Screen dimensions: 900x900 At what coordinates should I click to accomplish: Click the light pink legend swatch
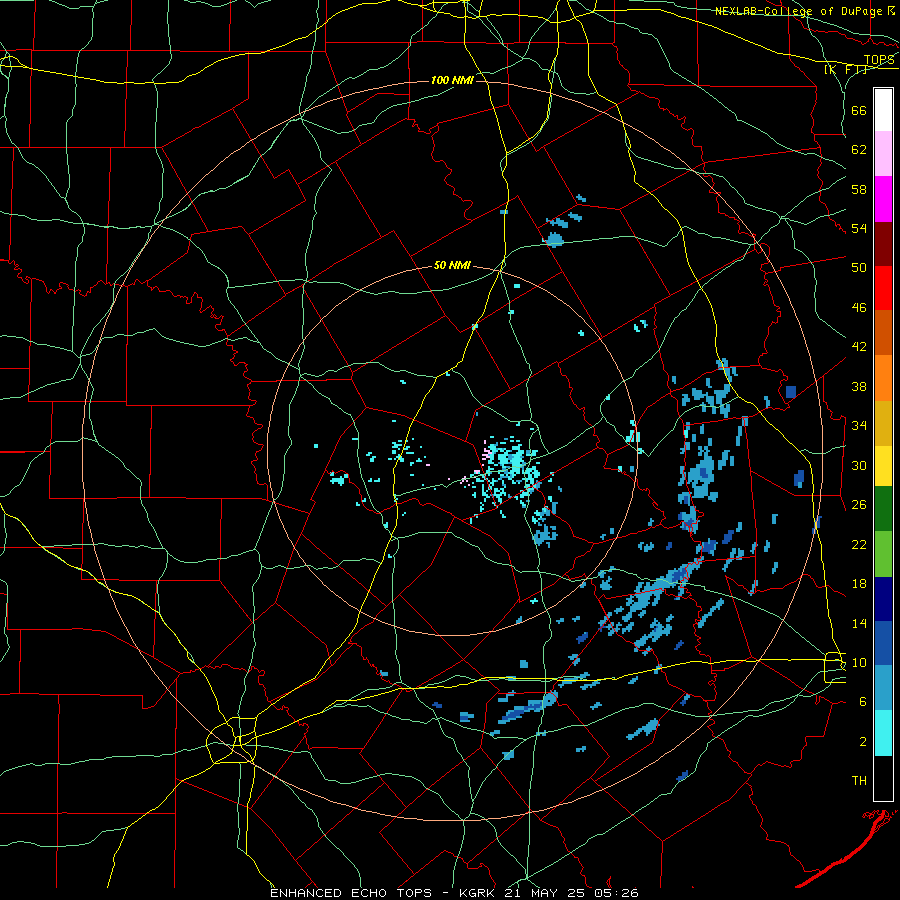click(883, 153)
